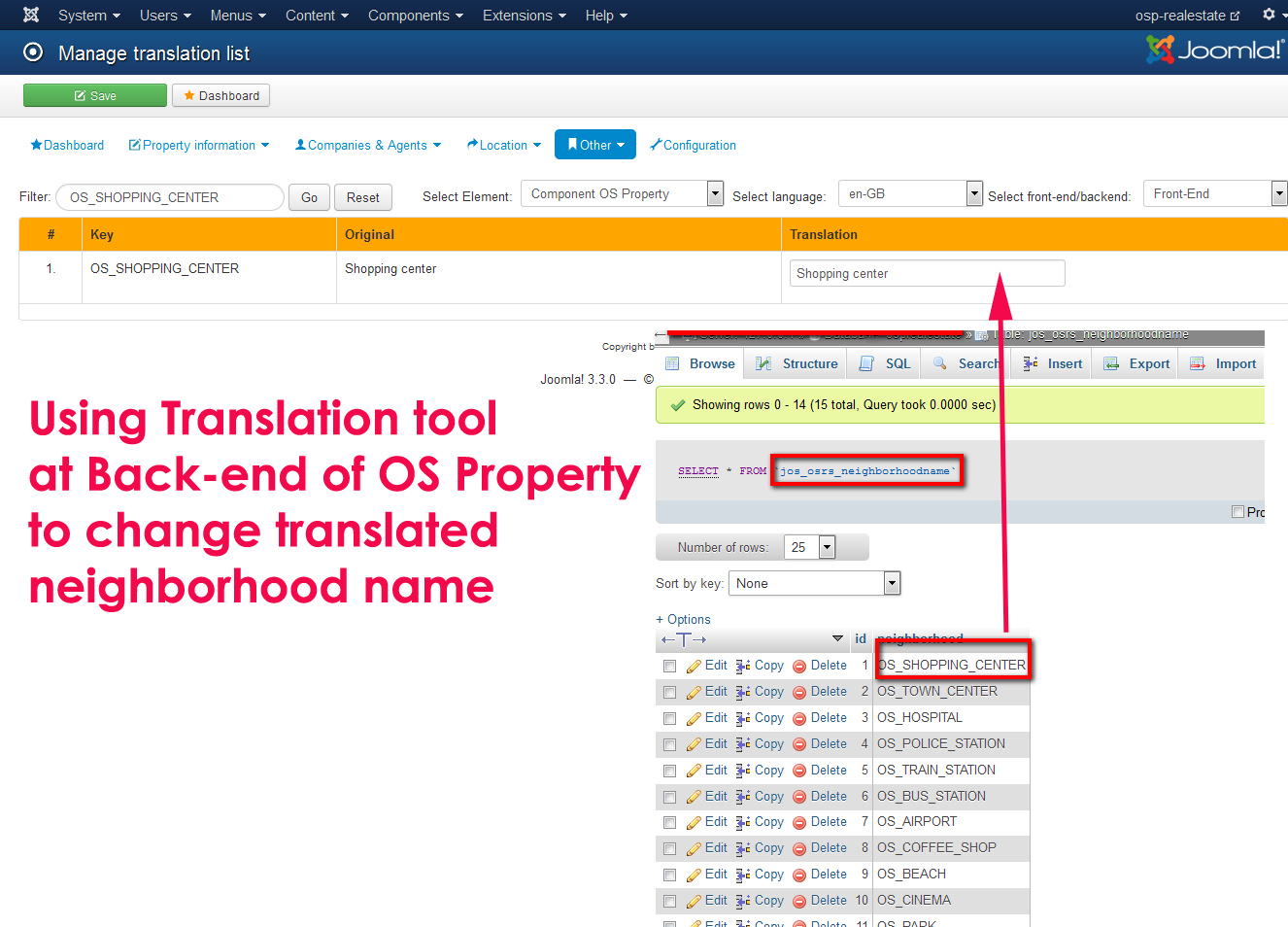Click the Joomla! brand logo

click(1215, 50)
